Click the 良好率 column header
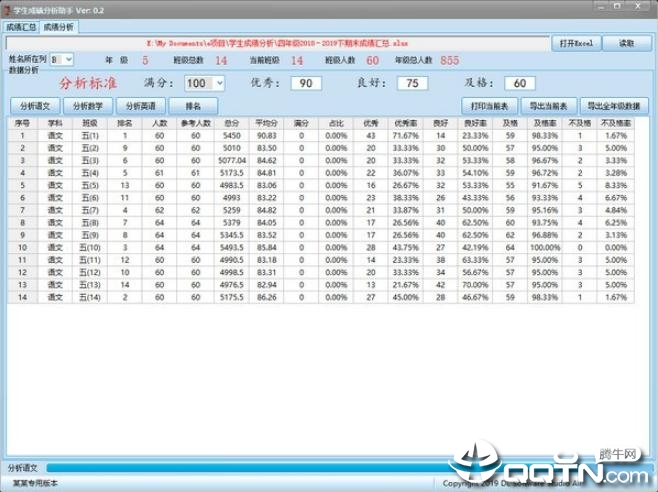Screen dimensions: 658x492 click(x=475, y=123)
